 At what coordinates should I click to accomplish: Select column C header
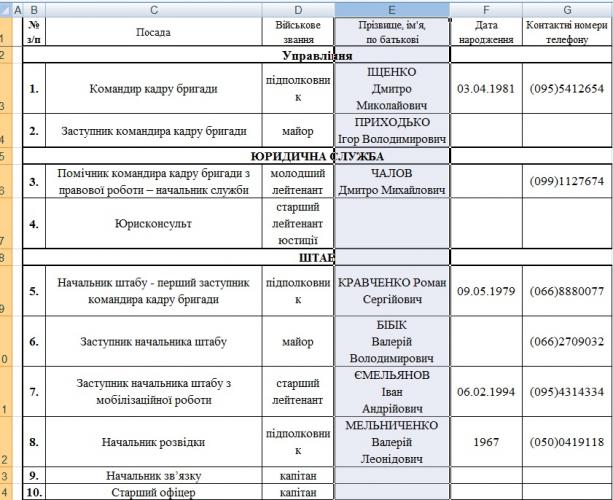[x=153, y=7]
